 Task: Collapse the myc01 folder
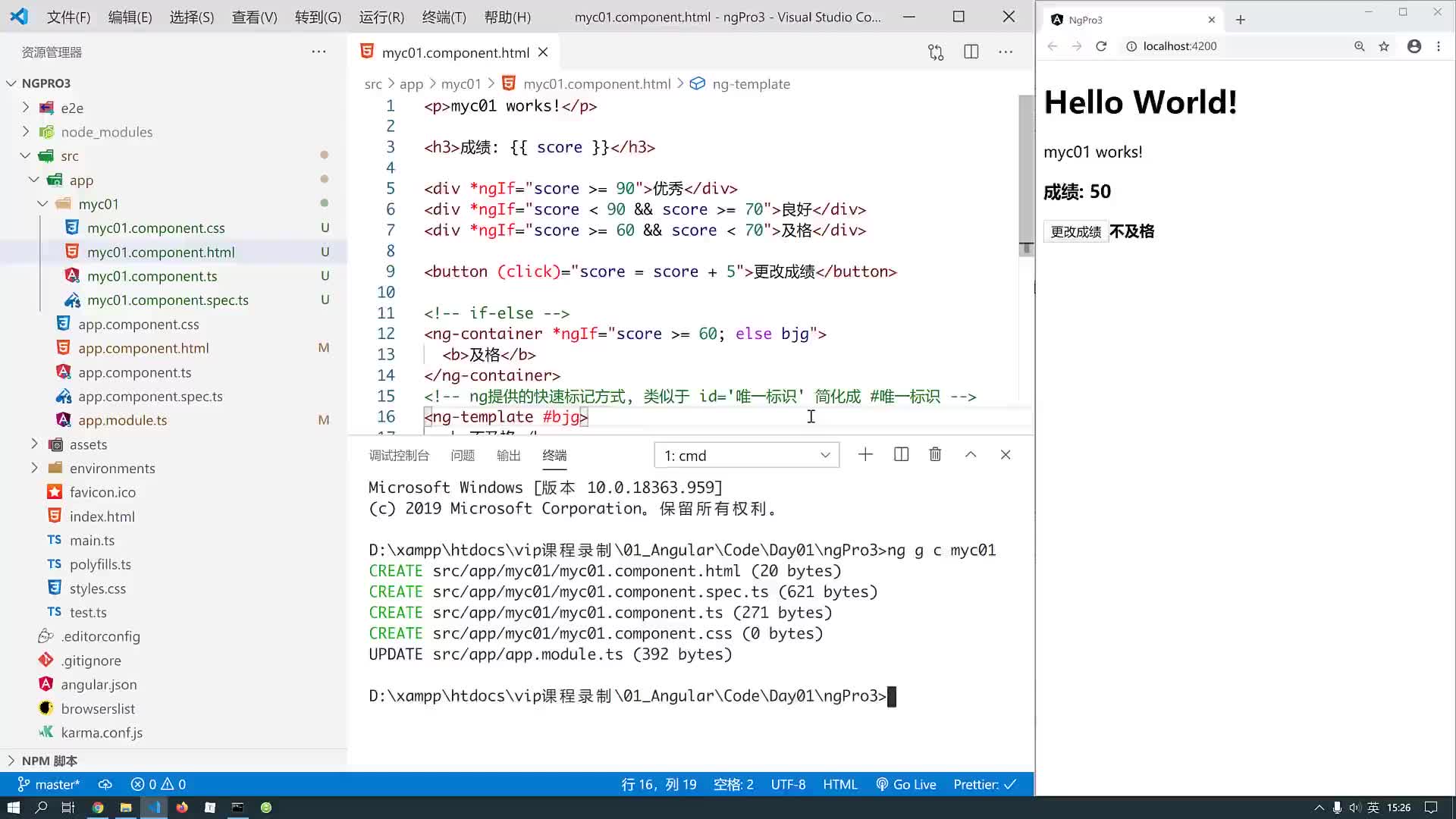(x=43, y=204)
